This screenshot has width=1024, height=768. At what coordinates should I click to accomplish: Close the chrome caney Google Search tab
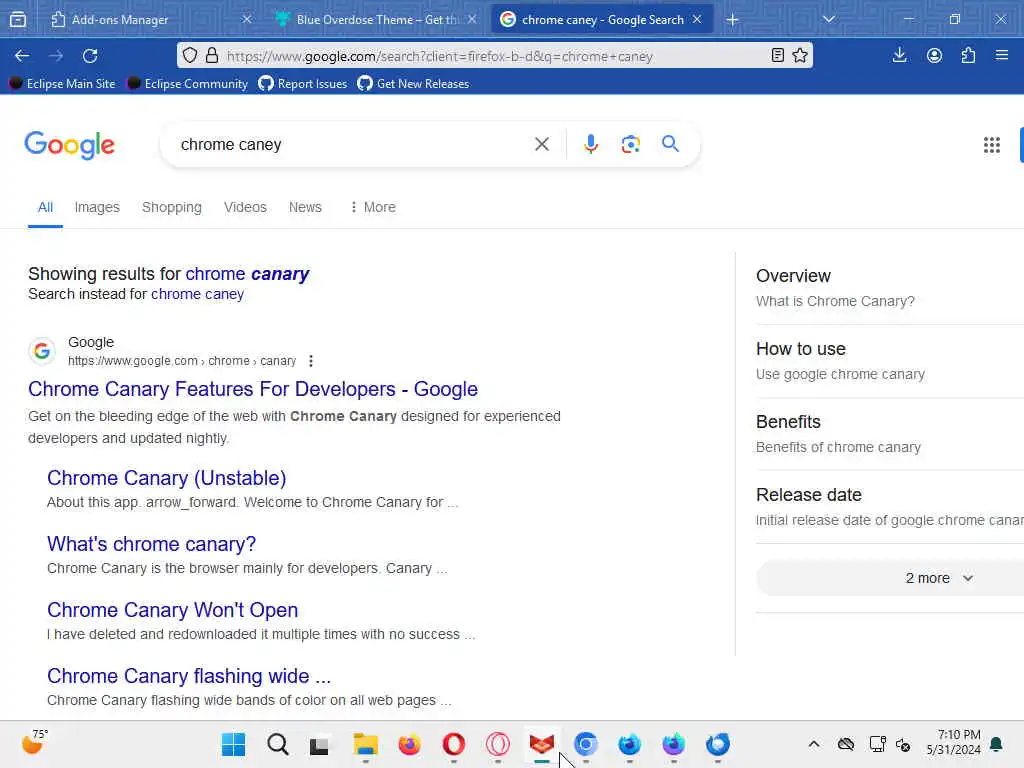(697, 20)
